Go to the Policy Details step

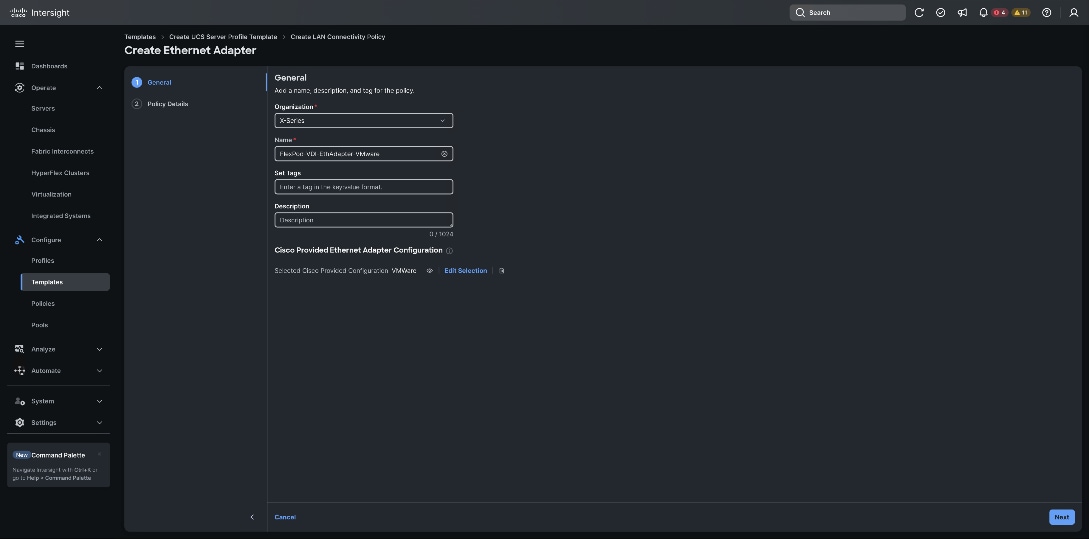click(167, 104)
